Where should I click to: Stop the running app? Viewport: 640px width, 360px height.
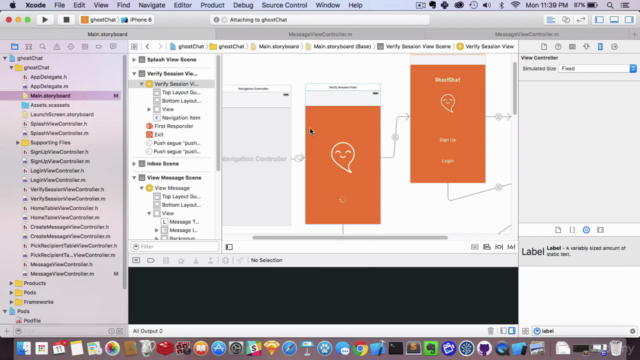[x=66, y=20]
